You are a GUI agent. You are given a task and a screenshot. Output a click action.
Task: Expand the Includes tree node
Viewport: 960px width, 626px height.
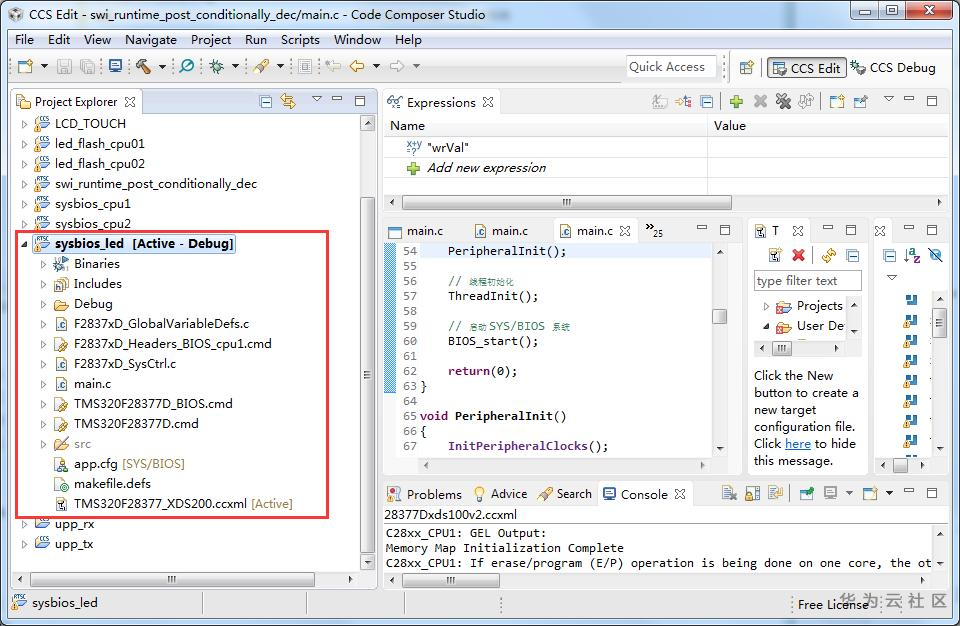pos(43,285)
